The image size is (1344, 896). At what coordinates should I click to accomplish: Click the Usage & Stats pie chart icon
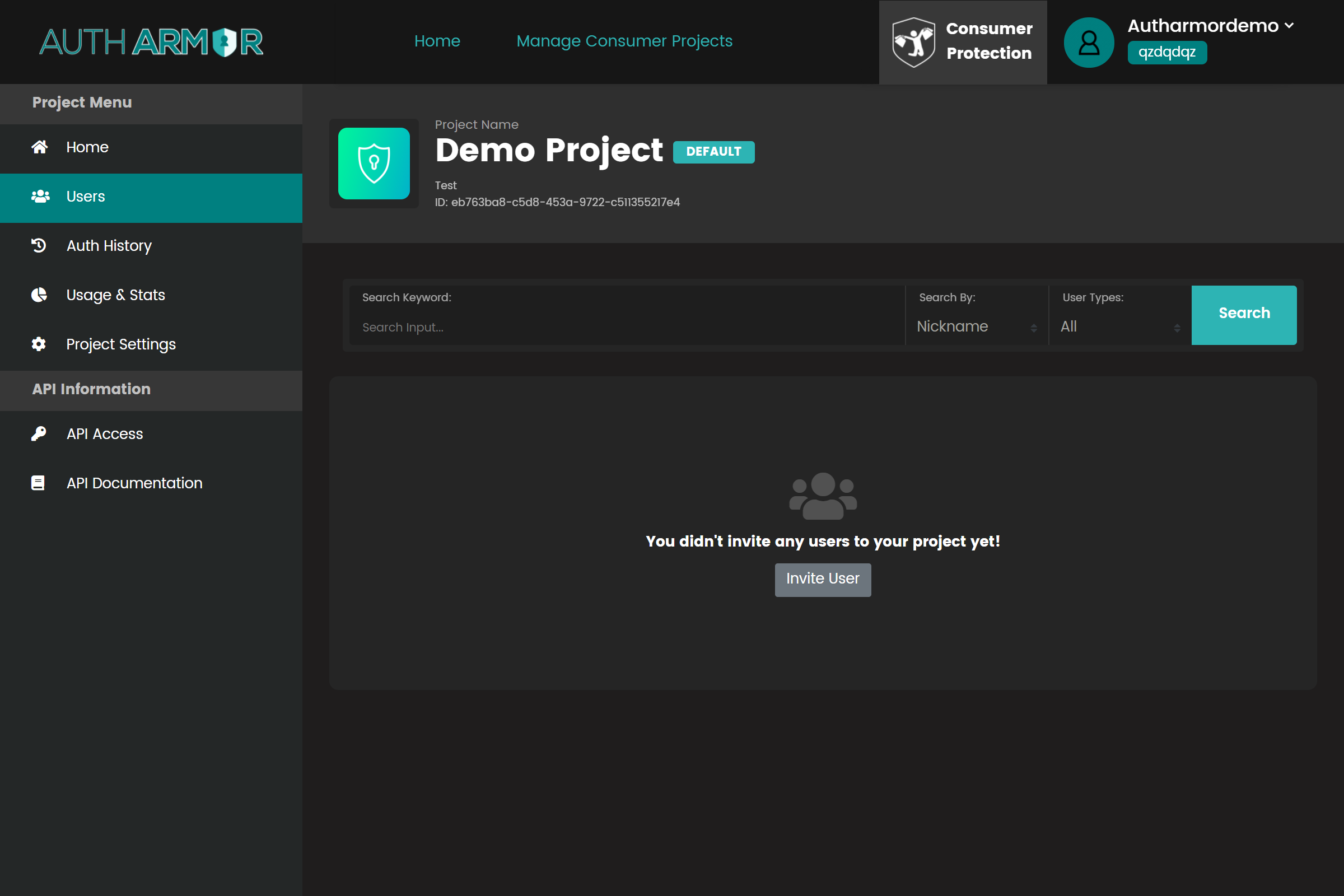click(39, 295)
